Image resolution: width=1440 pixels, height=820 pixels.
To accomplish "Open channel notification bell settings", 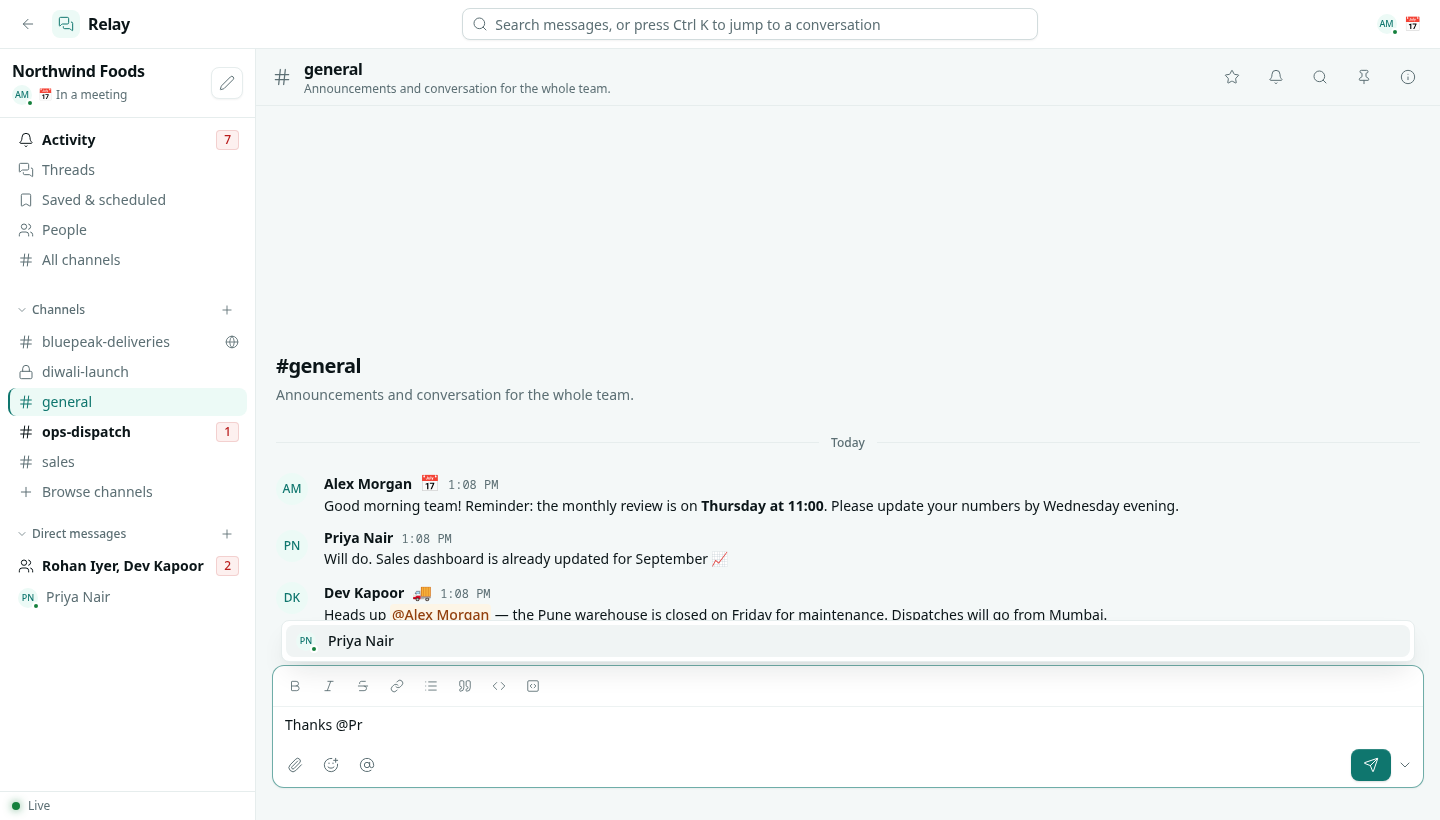I will (1276, 77).
